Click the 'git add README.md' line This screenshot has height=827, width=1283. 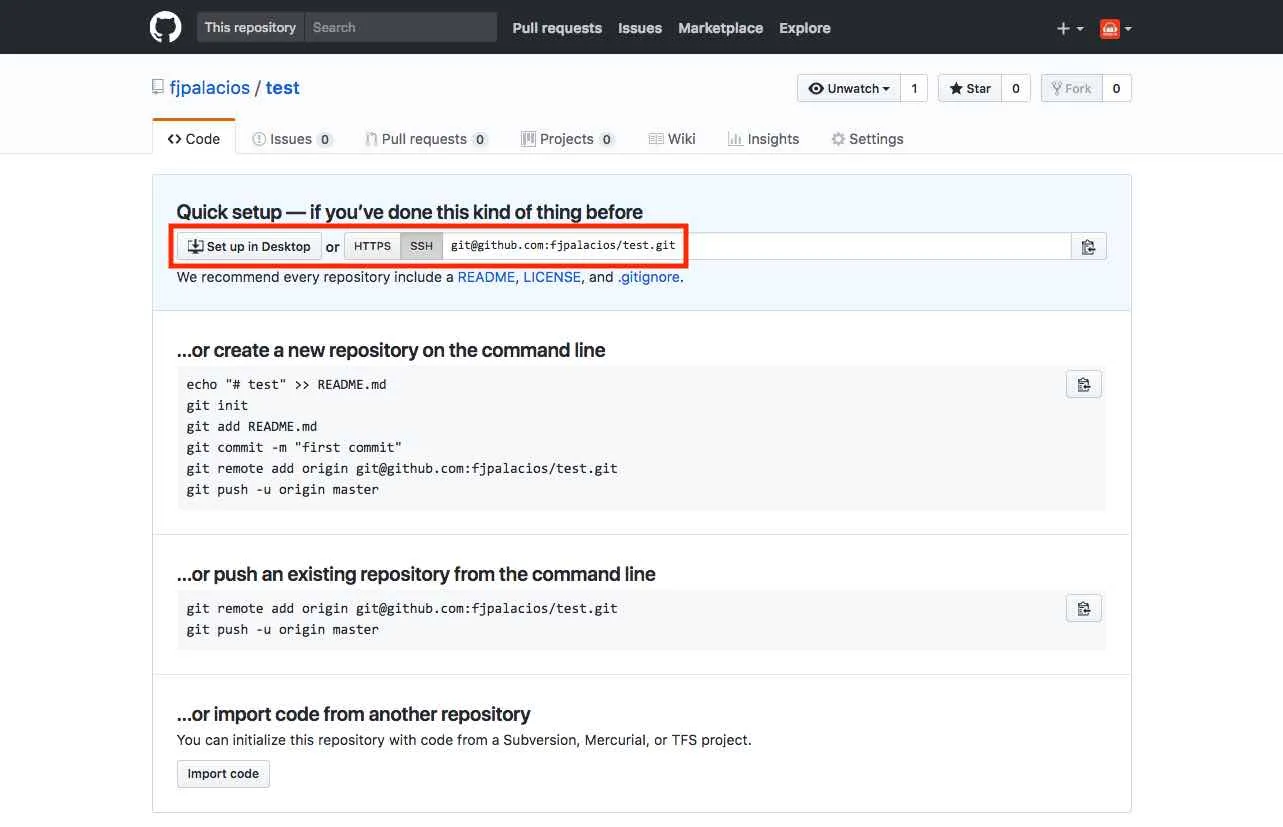(x=251, y=426)
